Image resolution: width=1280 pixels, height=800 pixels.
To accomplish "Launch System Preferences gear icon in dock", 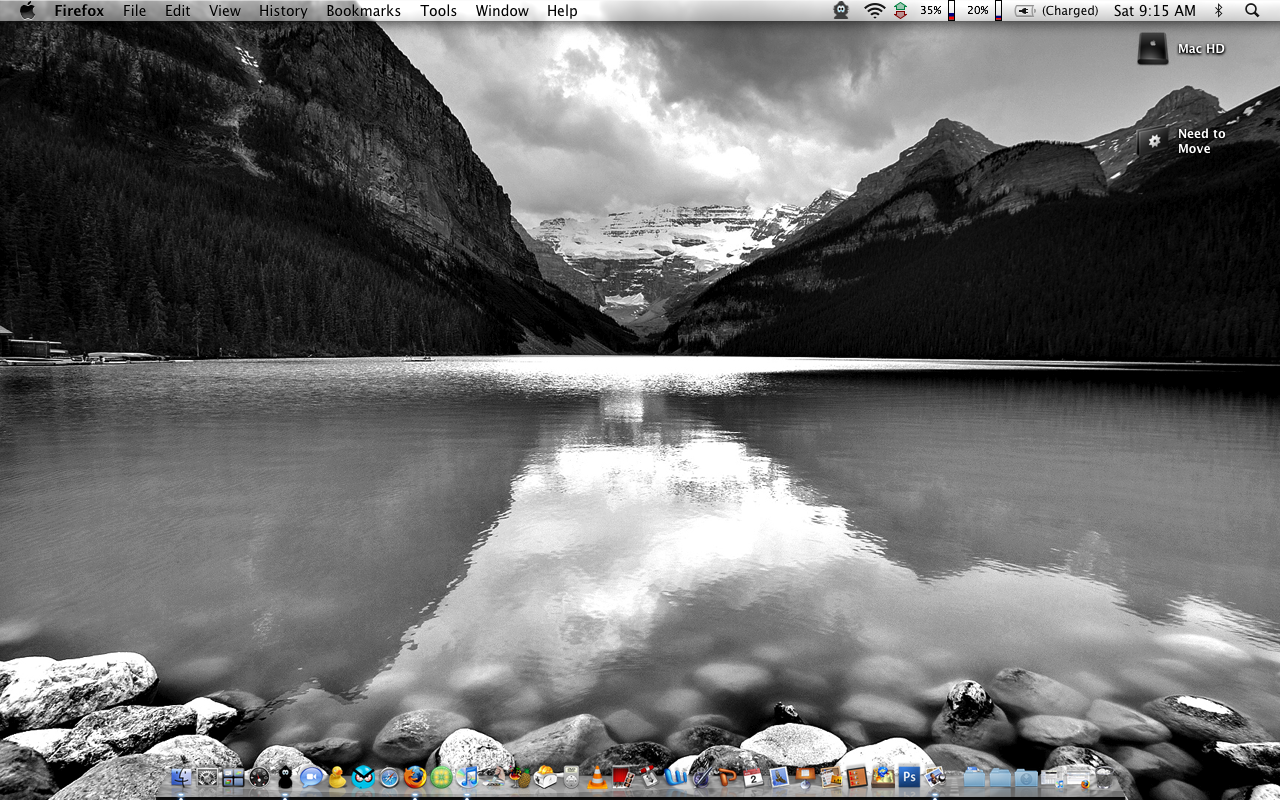I will point(207,777).
